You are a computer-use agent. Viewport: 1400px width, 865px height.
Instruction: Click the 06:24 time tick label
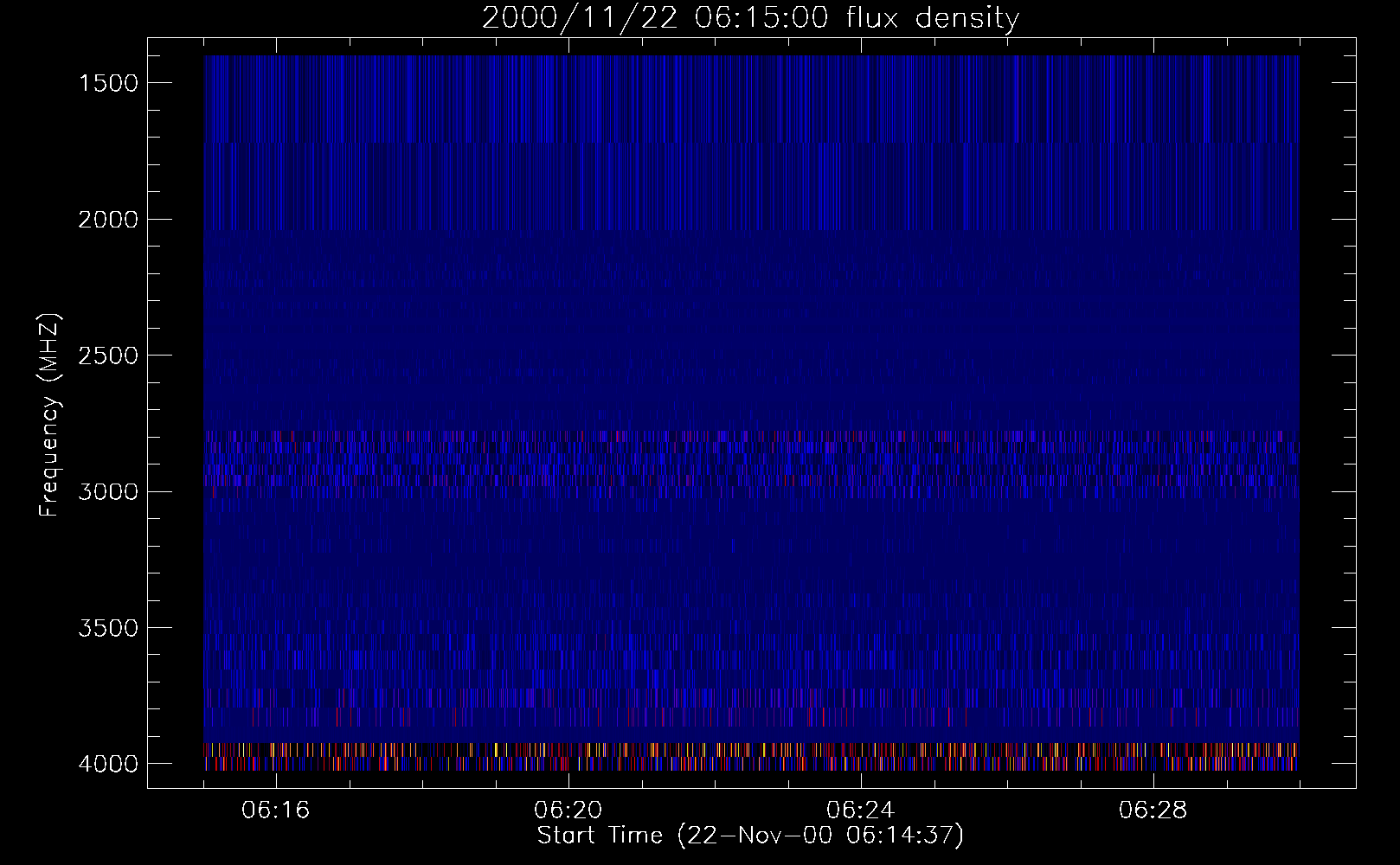[861, 811]
